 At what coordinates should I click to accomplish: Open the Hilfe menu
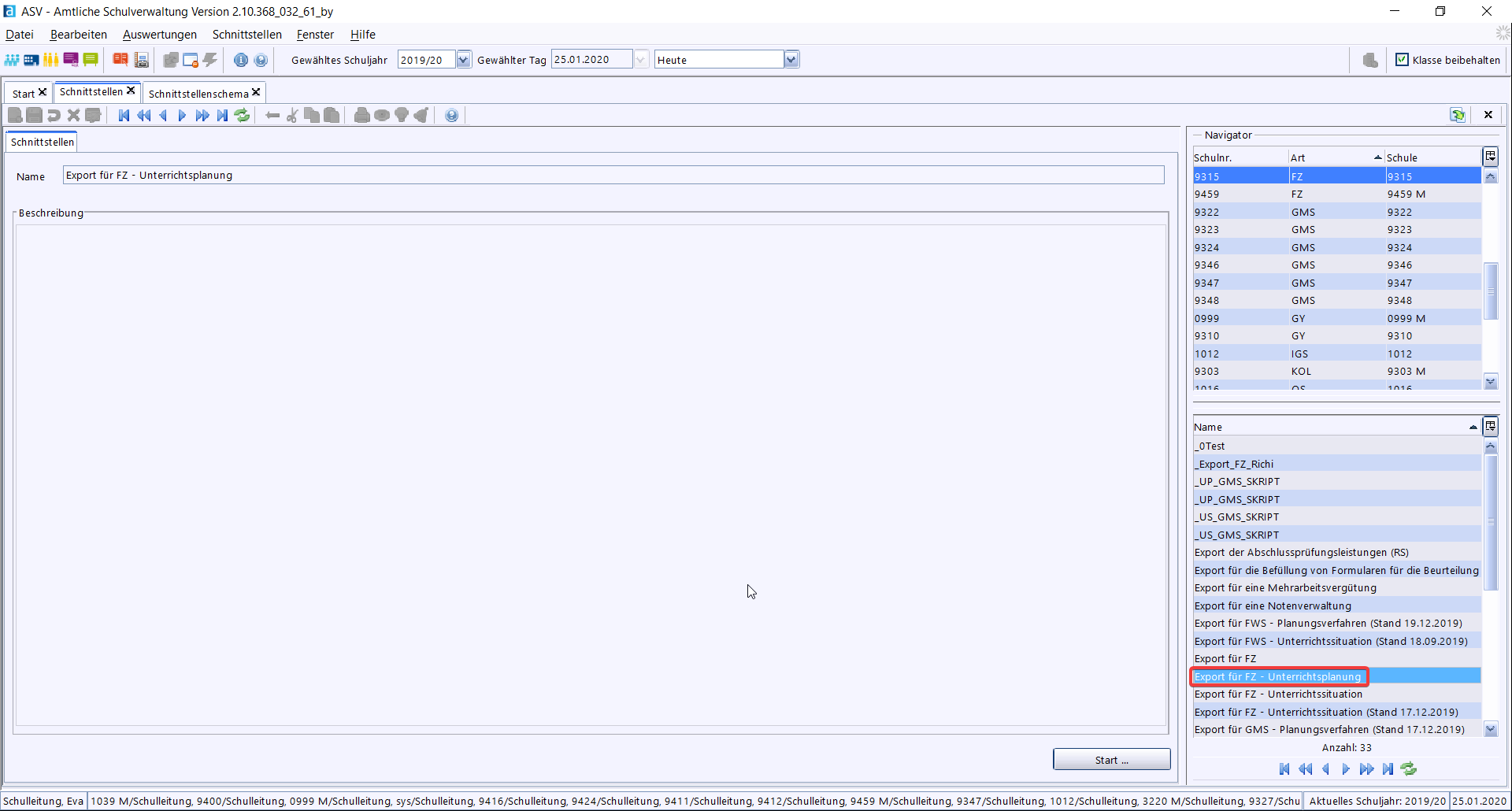coord(363,35)
